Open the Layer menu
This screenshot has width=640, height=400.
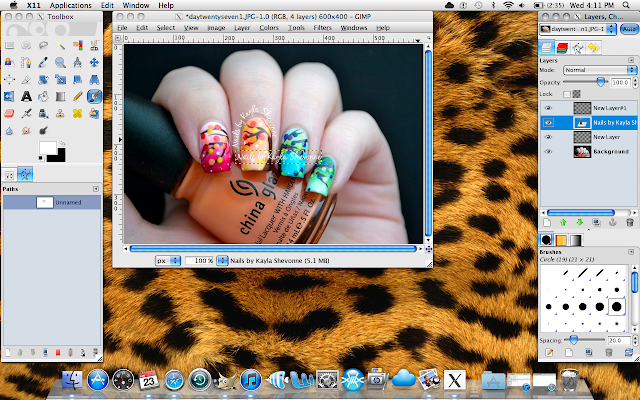click(x=242, y=28)
